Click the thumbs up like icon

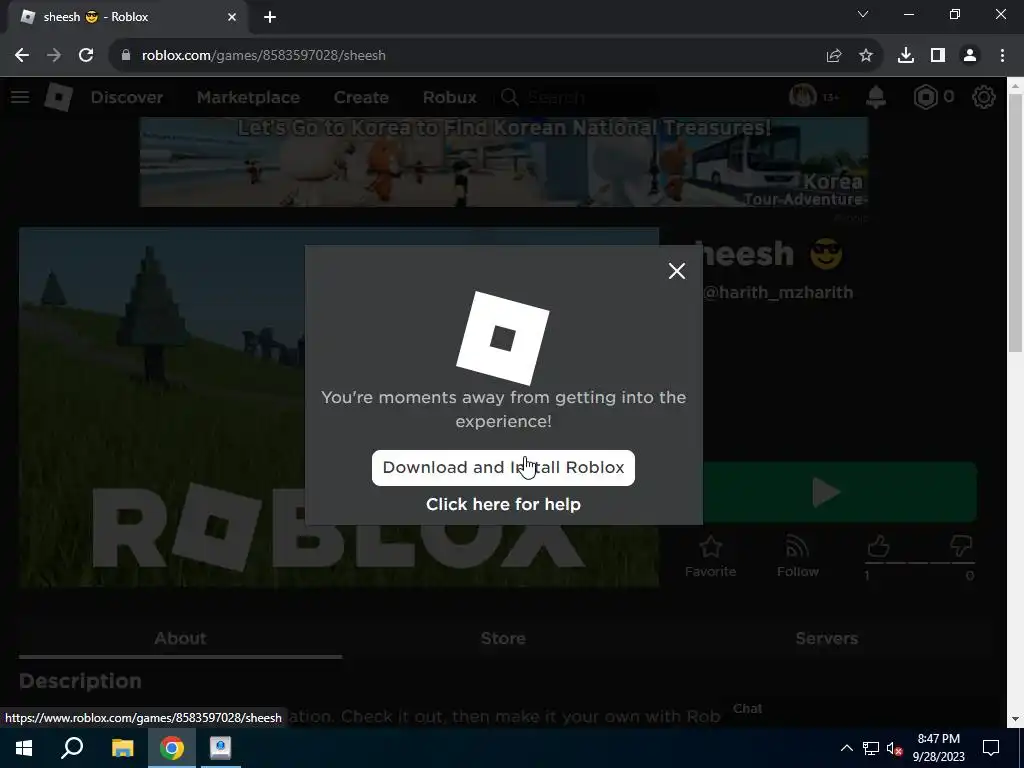click(878, 546)
